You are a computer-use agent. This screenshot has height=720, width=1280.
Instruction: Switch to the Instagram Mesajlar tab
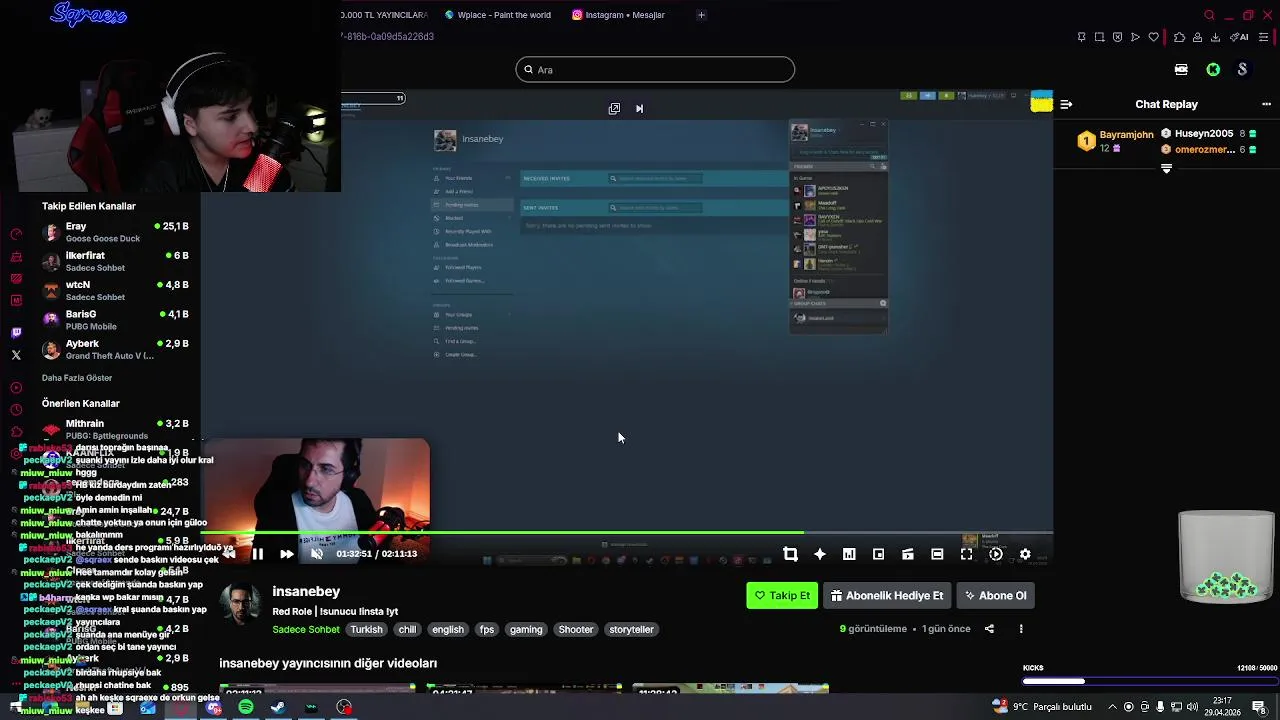click(618, 15)
